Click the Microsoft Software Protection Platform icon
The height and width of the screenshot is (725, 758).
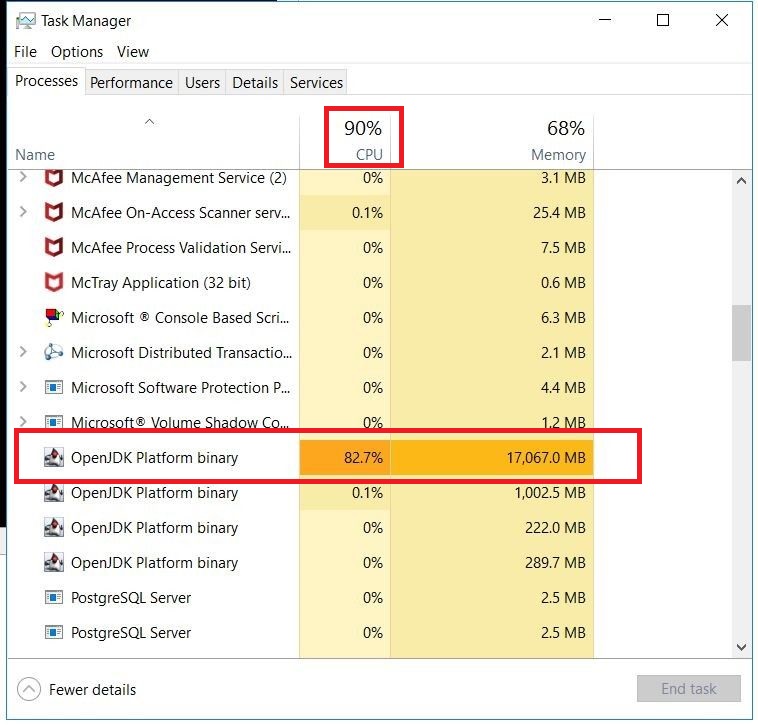(54, 388)
